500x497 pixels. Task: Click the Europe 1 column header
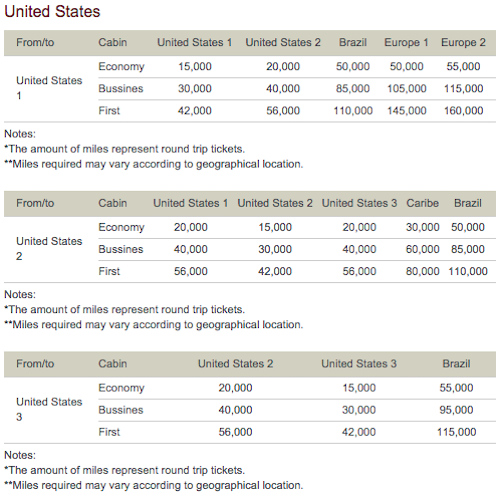point(406,42)
